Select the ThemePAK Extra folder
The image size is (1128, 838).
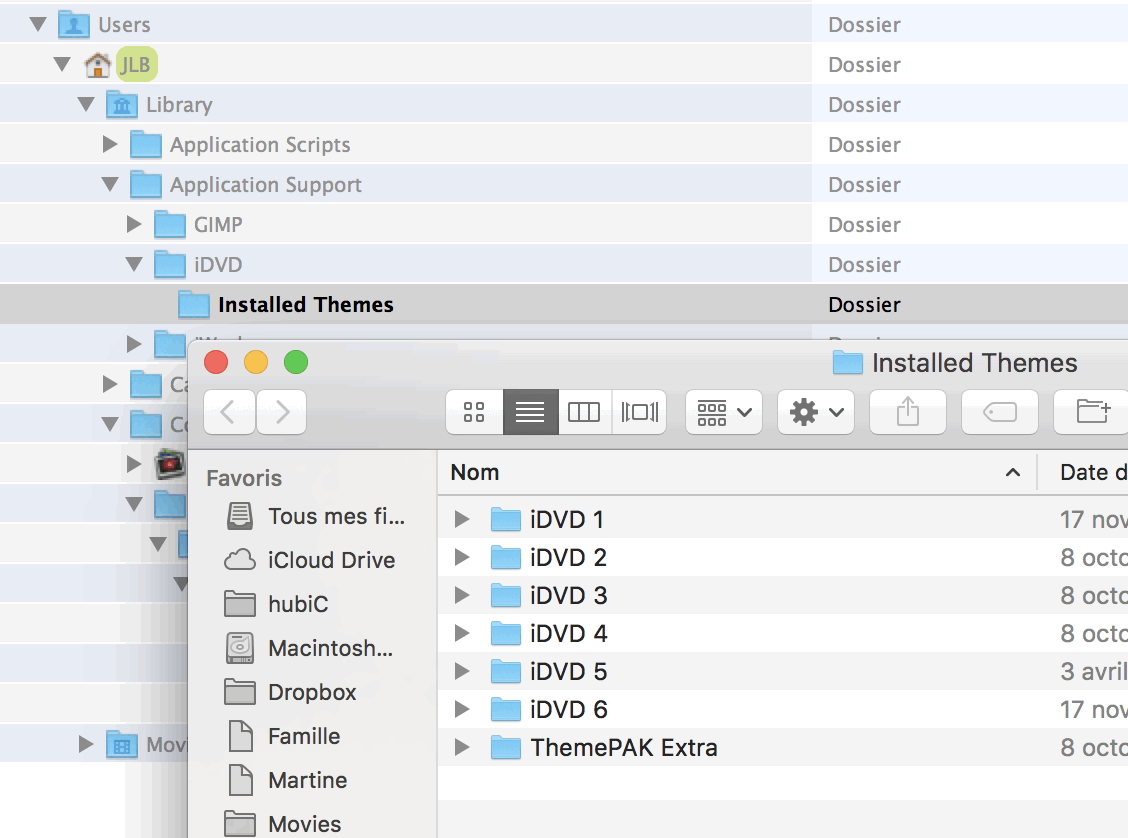[783, 748]
